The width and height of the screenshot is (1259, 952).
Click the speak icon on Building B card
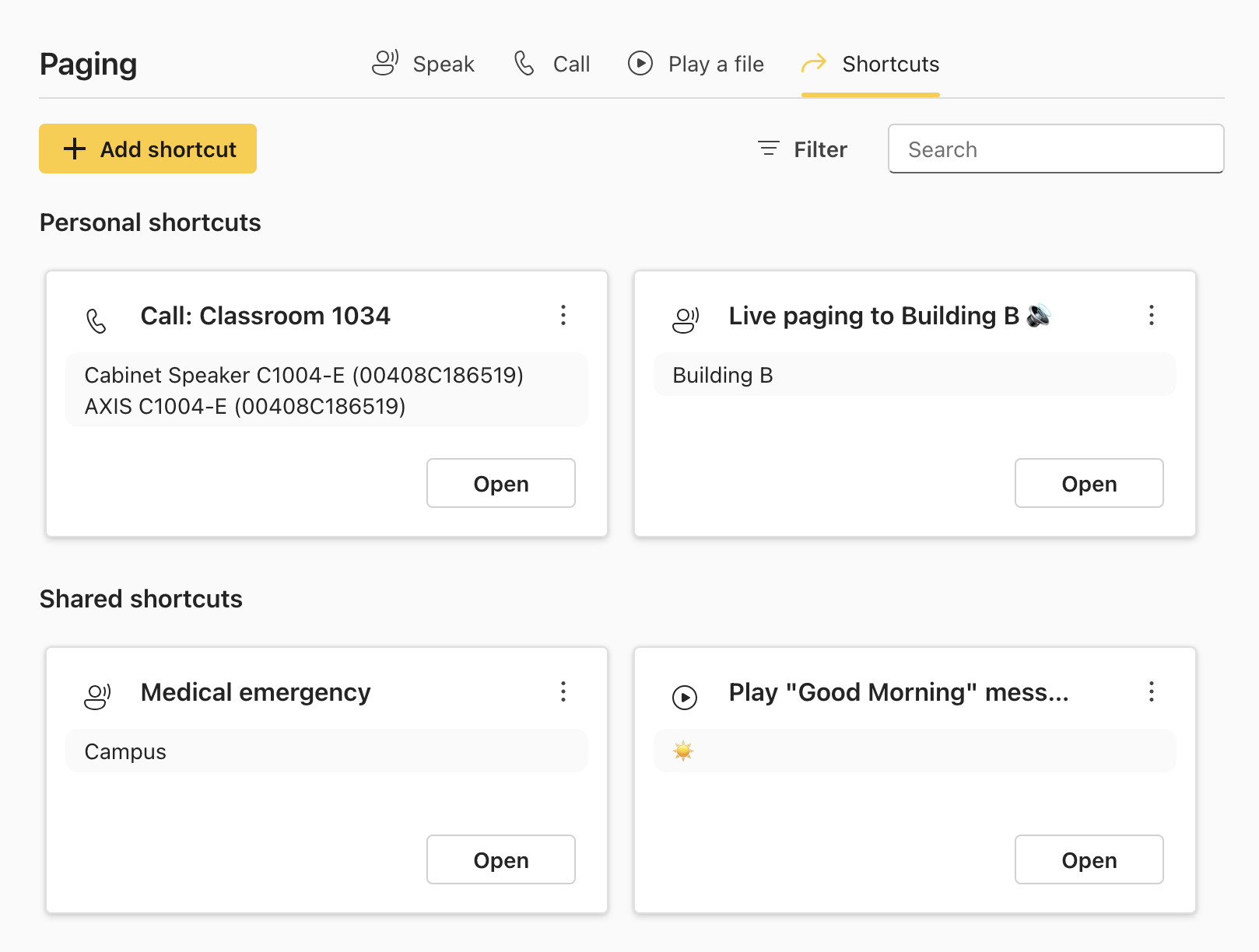pos(686,320)
